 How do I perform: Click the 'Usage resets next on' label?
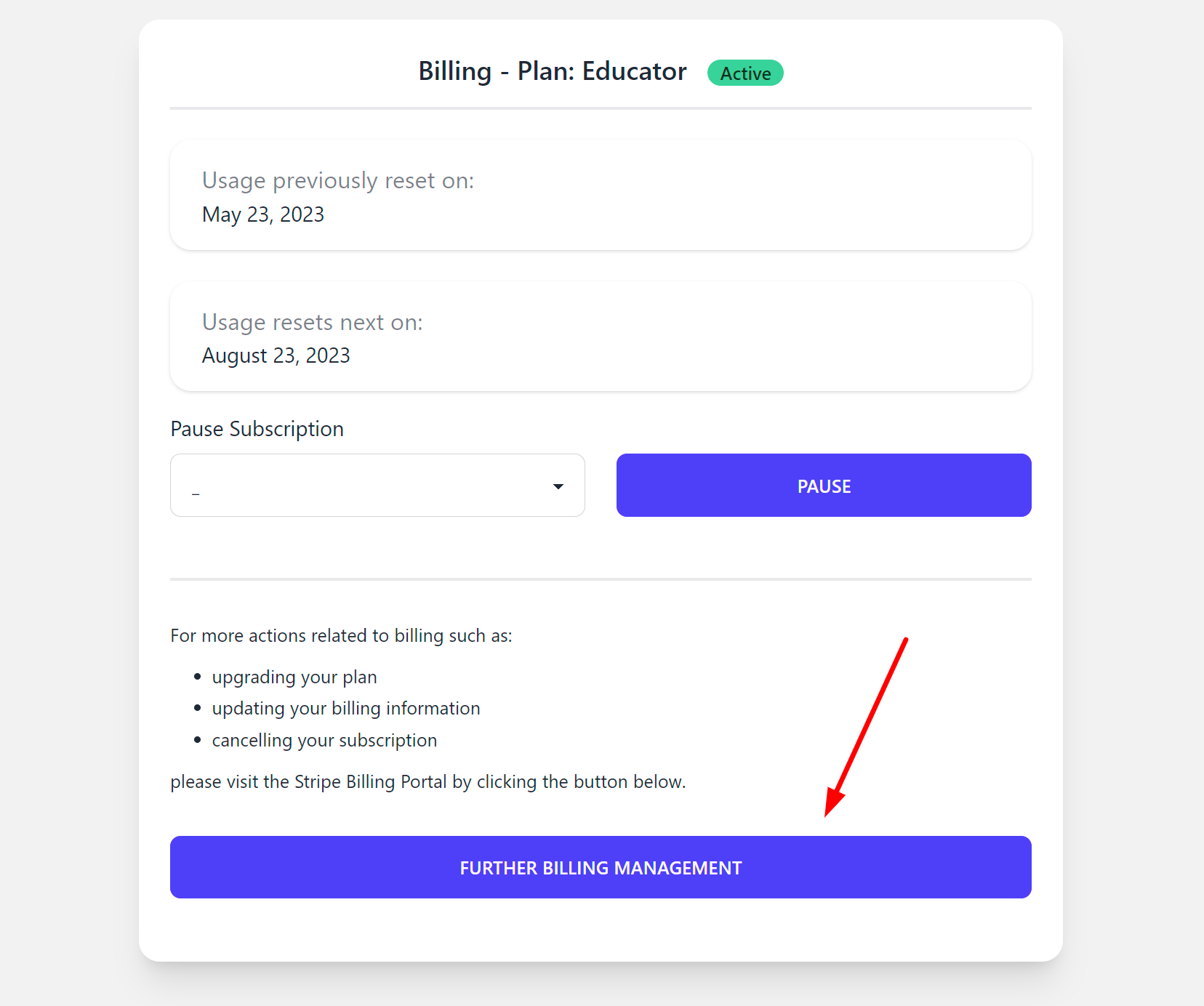pos(313,322)
